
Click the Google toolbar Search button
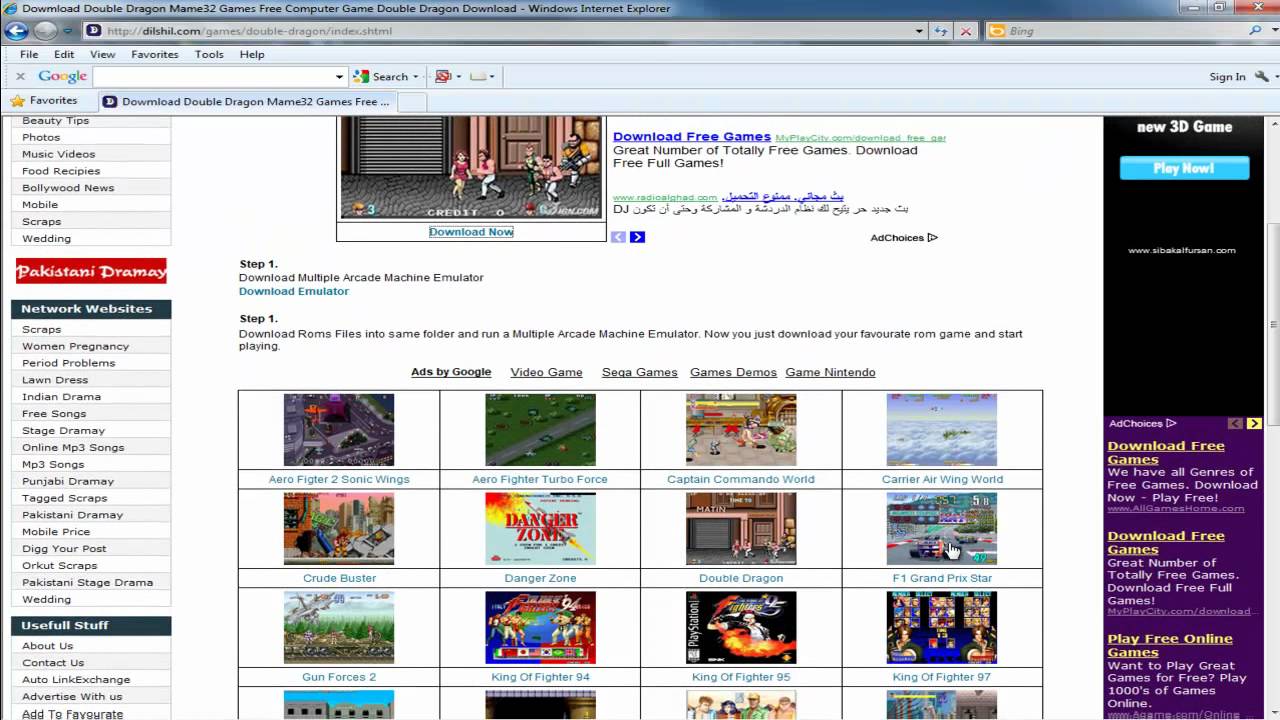[x=381, y=76]
